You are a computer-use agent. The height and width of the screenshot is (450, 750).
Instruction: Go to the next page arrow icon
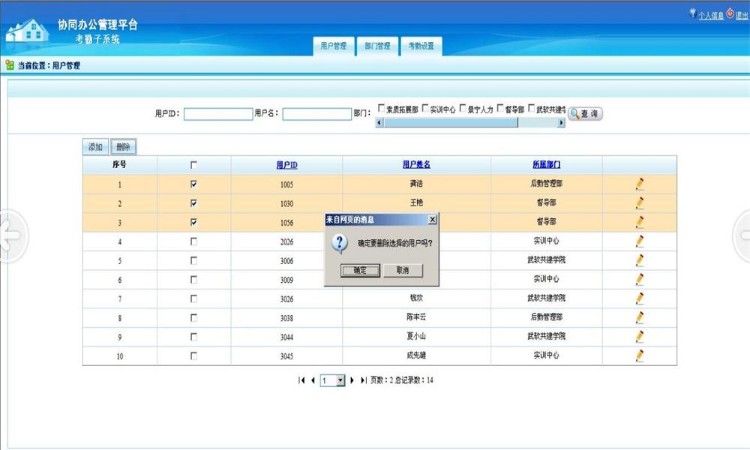point(352,380)
